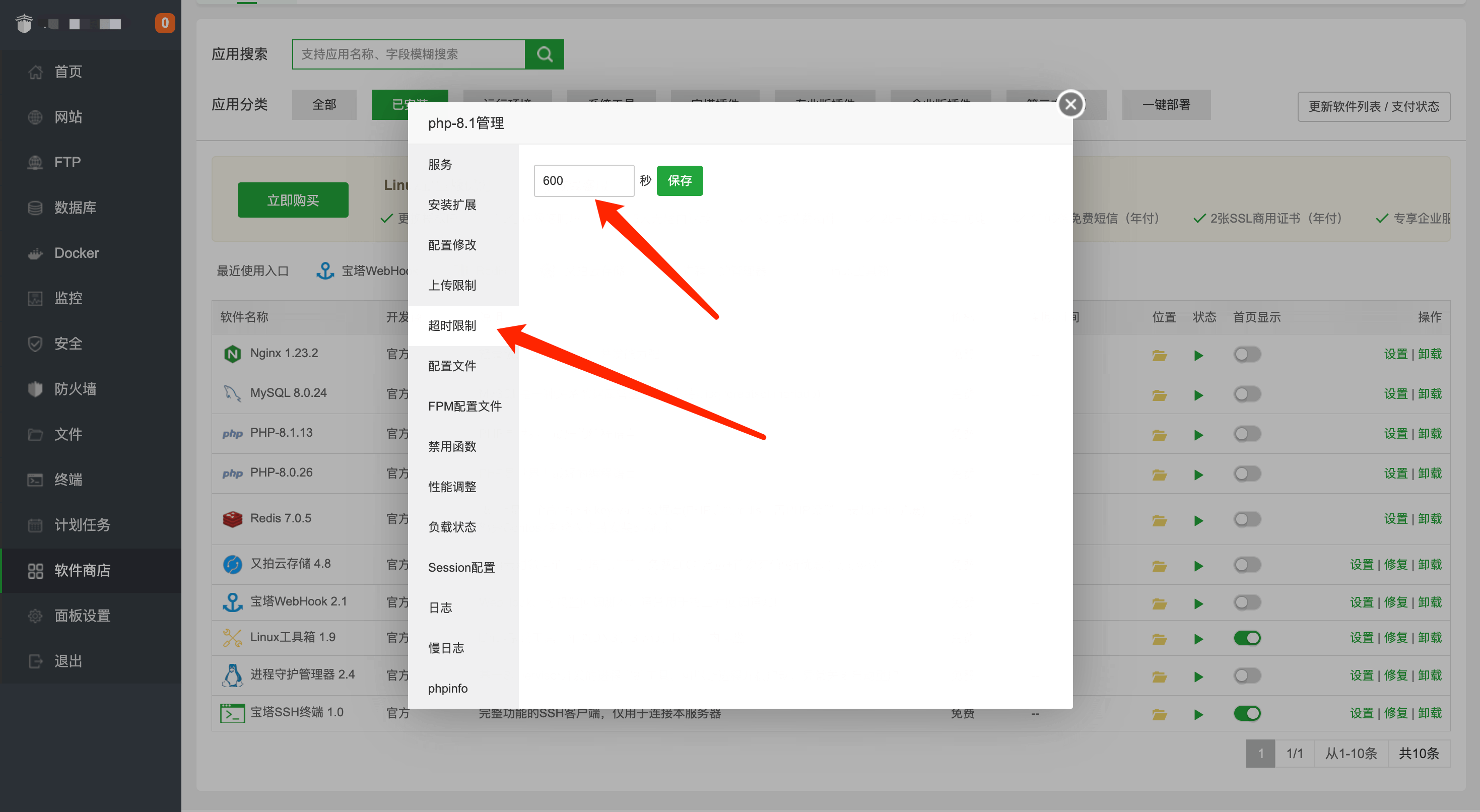The image size is (1480, 812).
Task: Click 卸载 for the MySQL row
Action: click(1430, 394)
